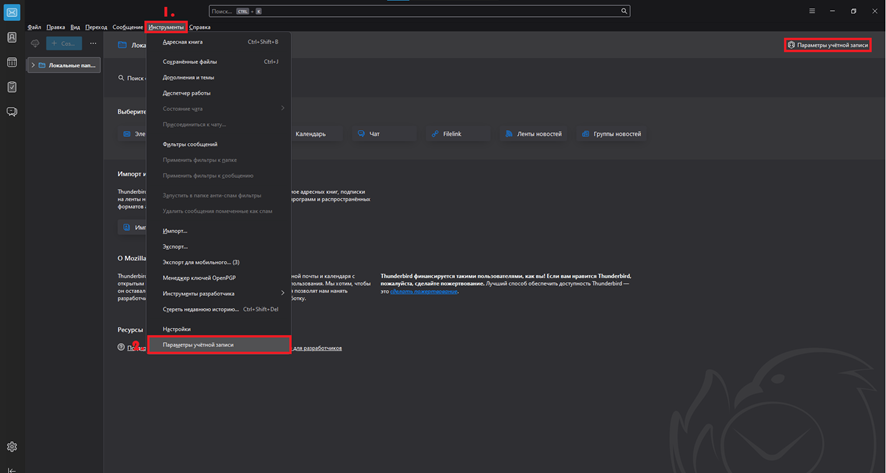The image size is (886, 473).
Task: Click the cloud get-messages icon
Action: coord(35,44)
